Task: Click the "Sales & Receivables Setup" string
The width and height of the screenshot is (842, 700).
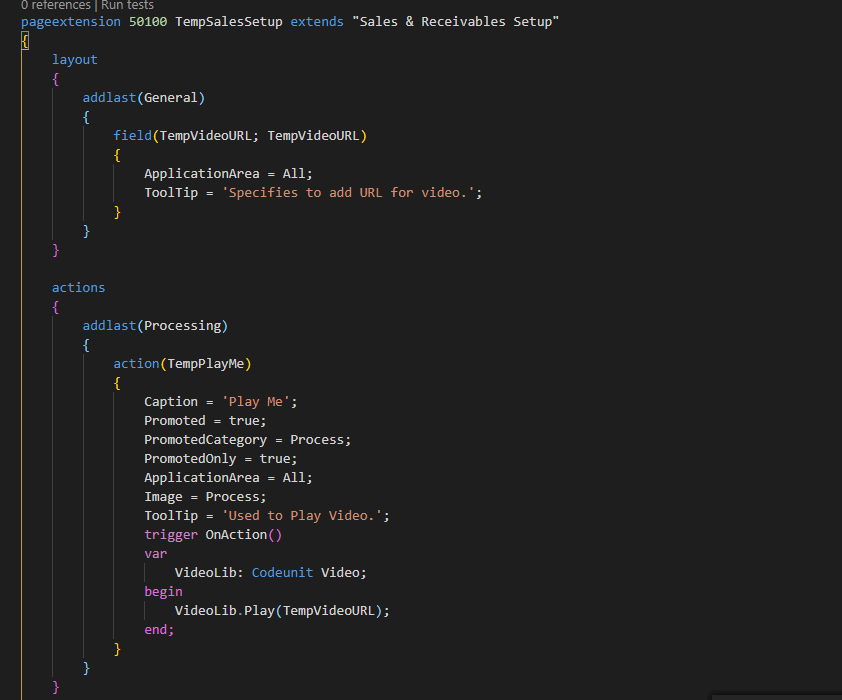Action: coord(455,21)
